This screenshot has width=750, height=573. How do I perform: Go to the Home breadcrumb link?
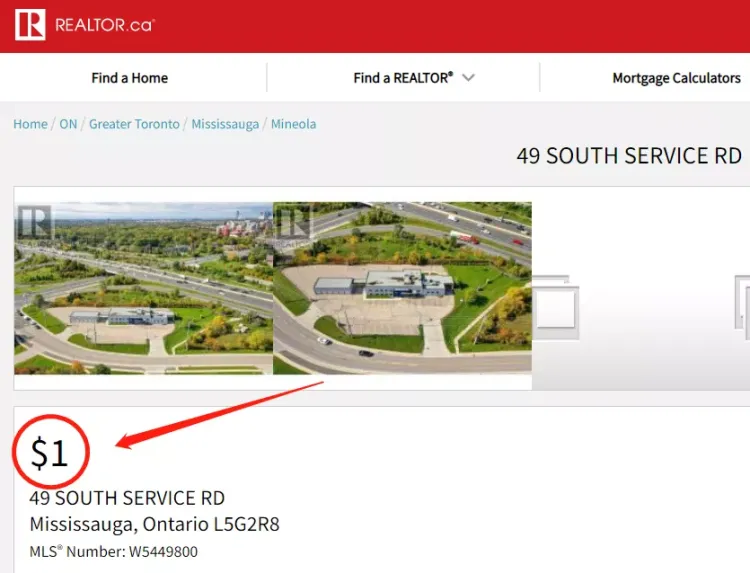[30, 124]
